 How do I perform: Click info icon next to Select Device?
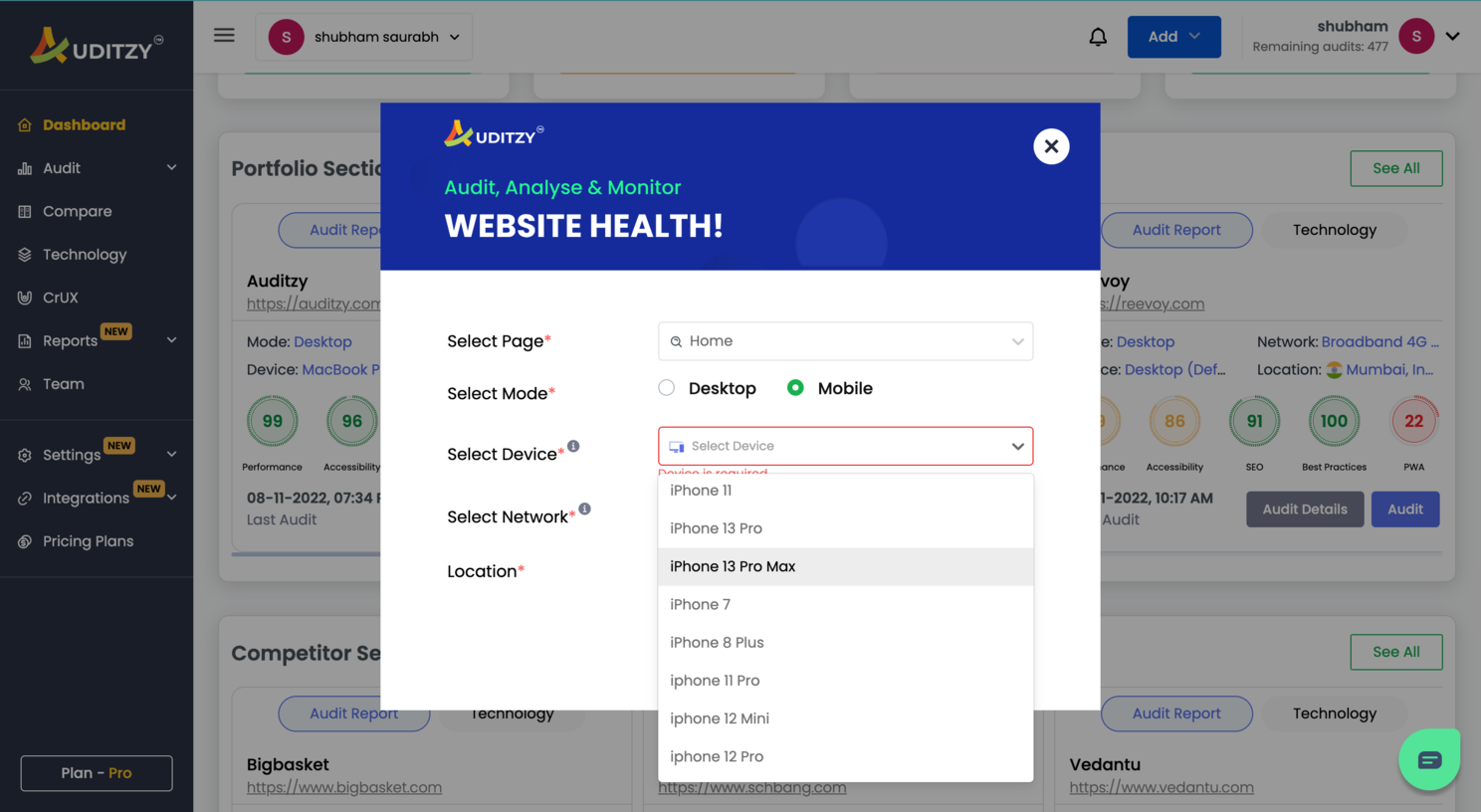point(573,446)
